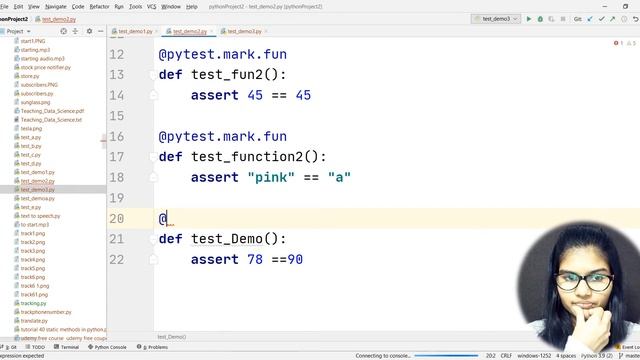Close the test_demo1.py tab
Image resolution: width=640 pixels, height=360 pixels.
point(157,31)
